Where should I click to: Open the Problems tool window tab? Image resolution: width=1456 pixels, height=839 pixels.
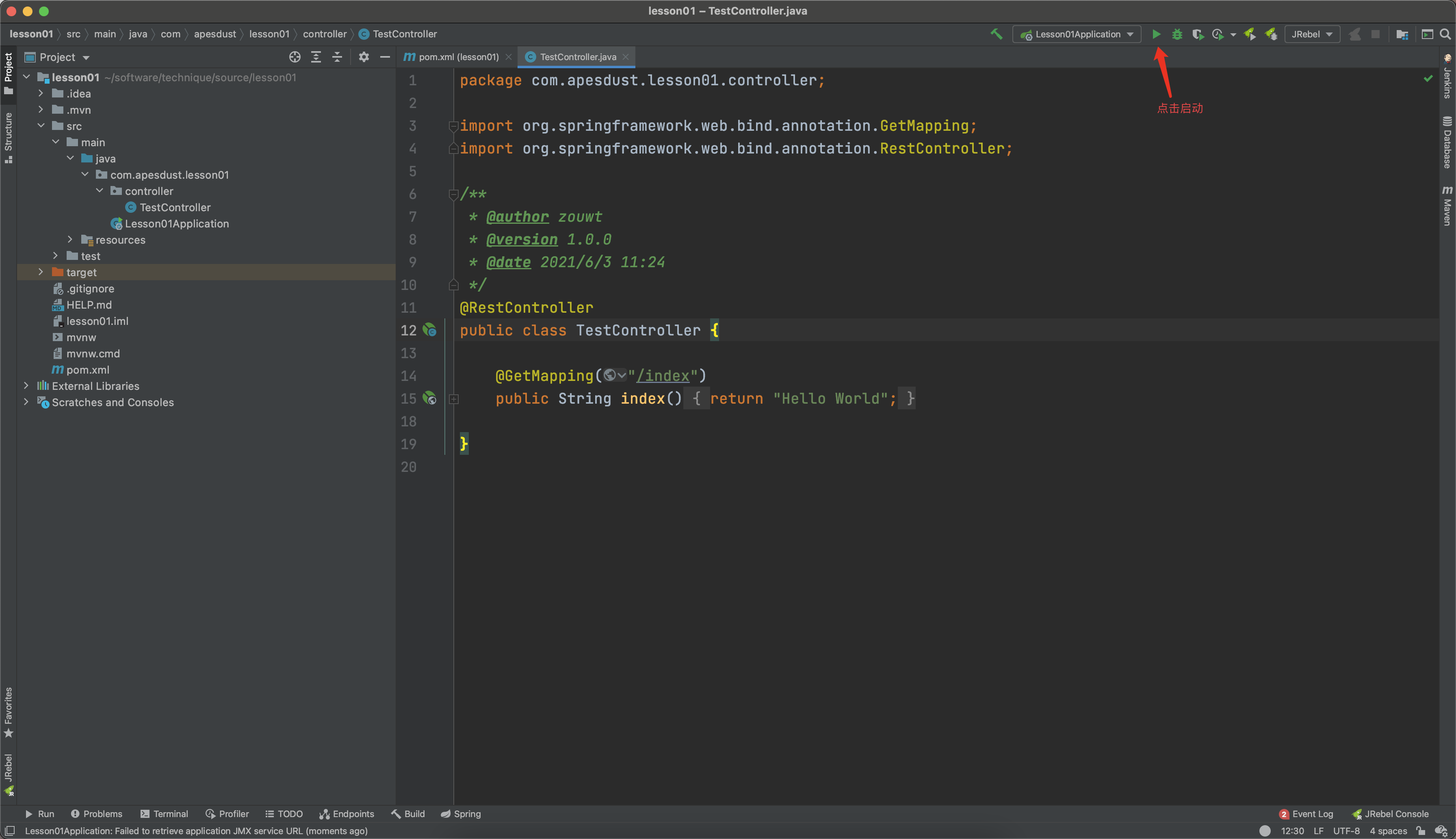click(96, 814)
